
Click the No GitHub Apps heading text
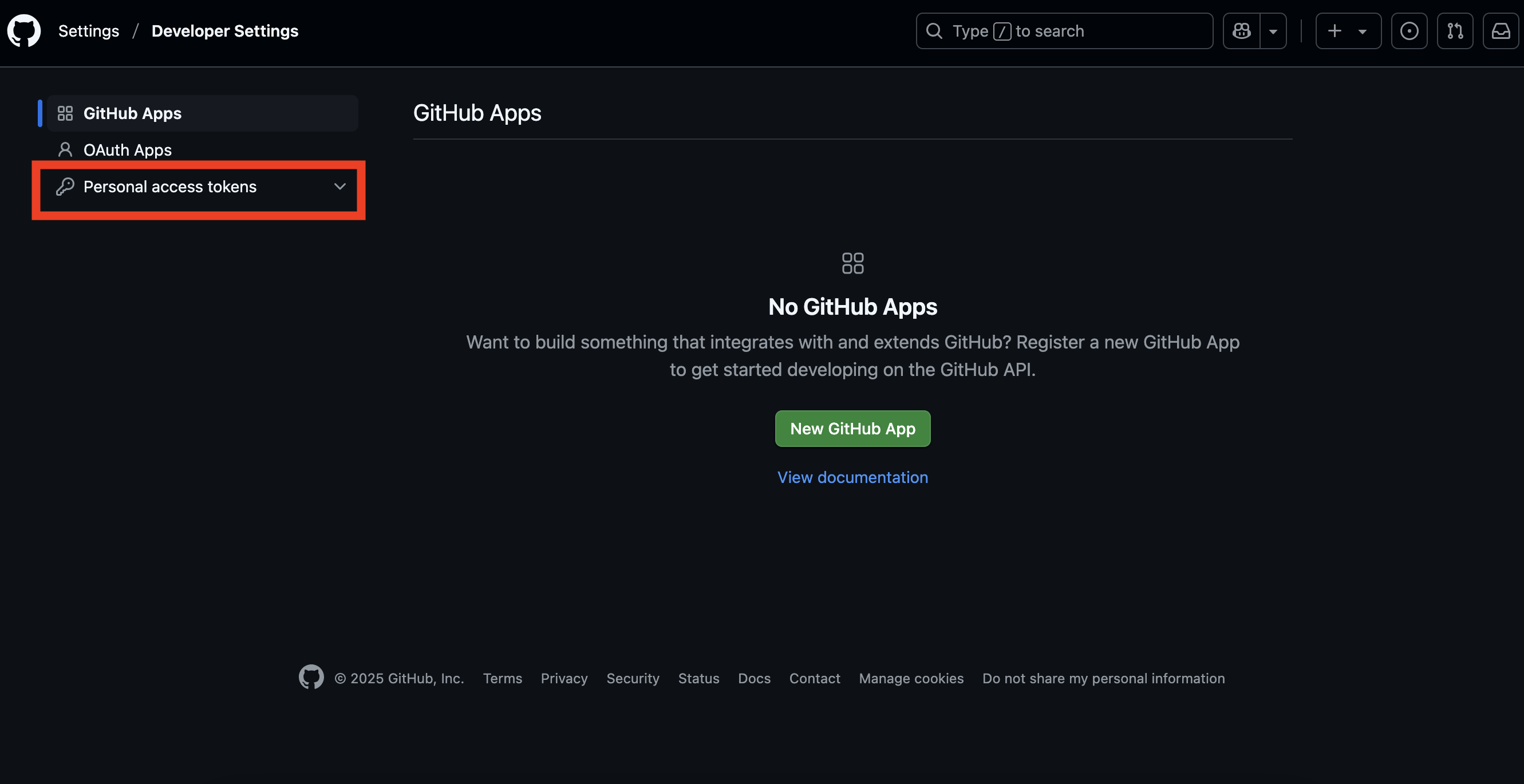[852, 306]
